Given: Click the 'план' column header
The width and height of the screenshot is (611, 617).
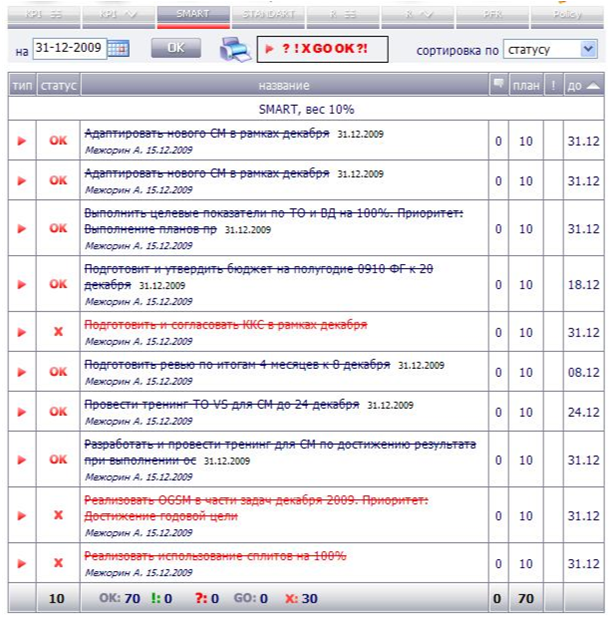Looking at the screenshot, I should point(526,85).
